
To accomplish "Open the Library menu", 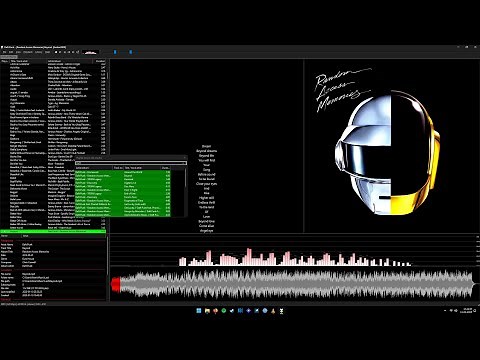I will click(x=38, y=52).
